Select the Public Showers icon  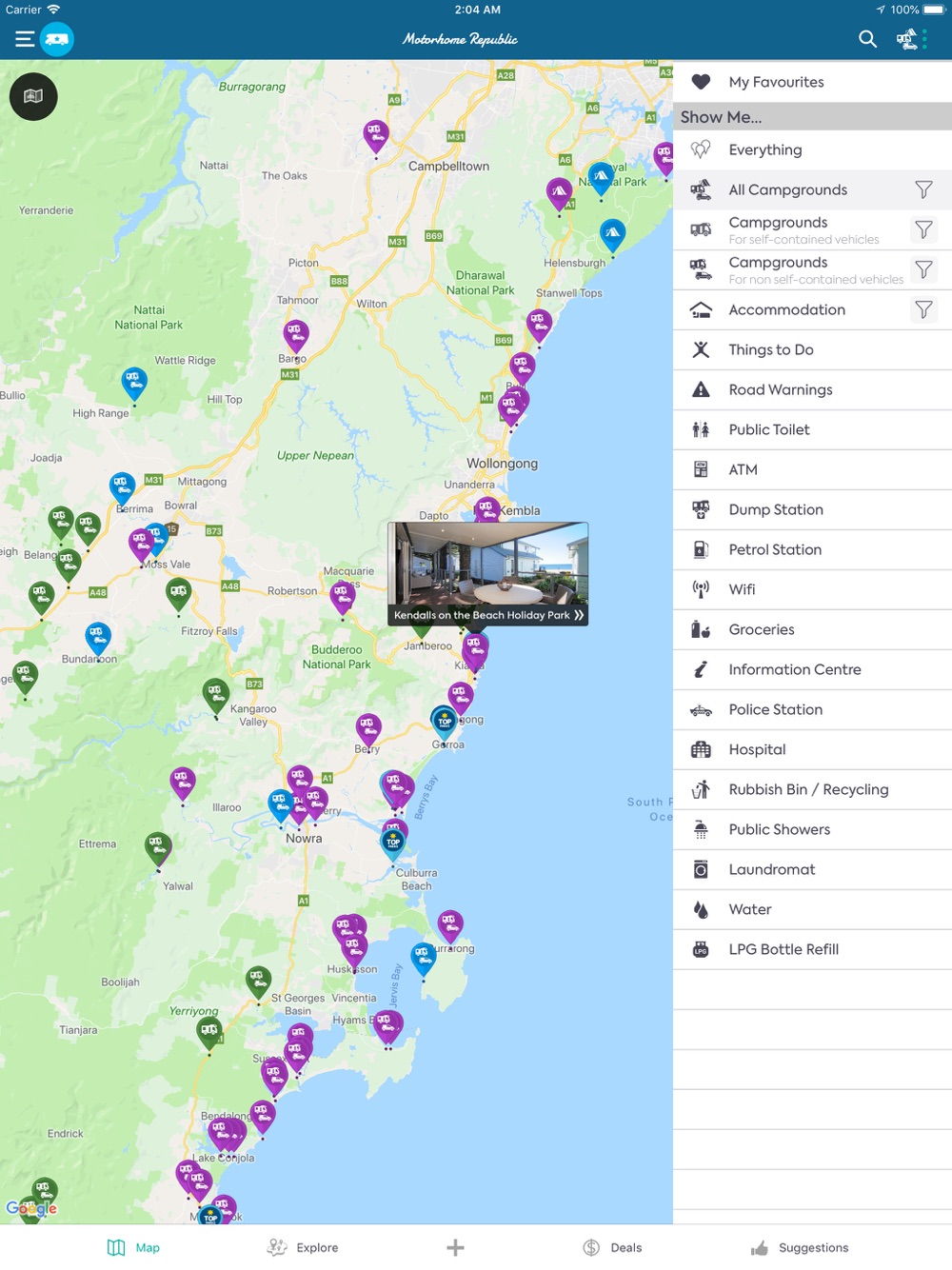tap(701, 829)
